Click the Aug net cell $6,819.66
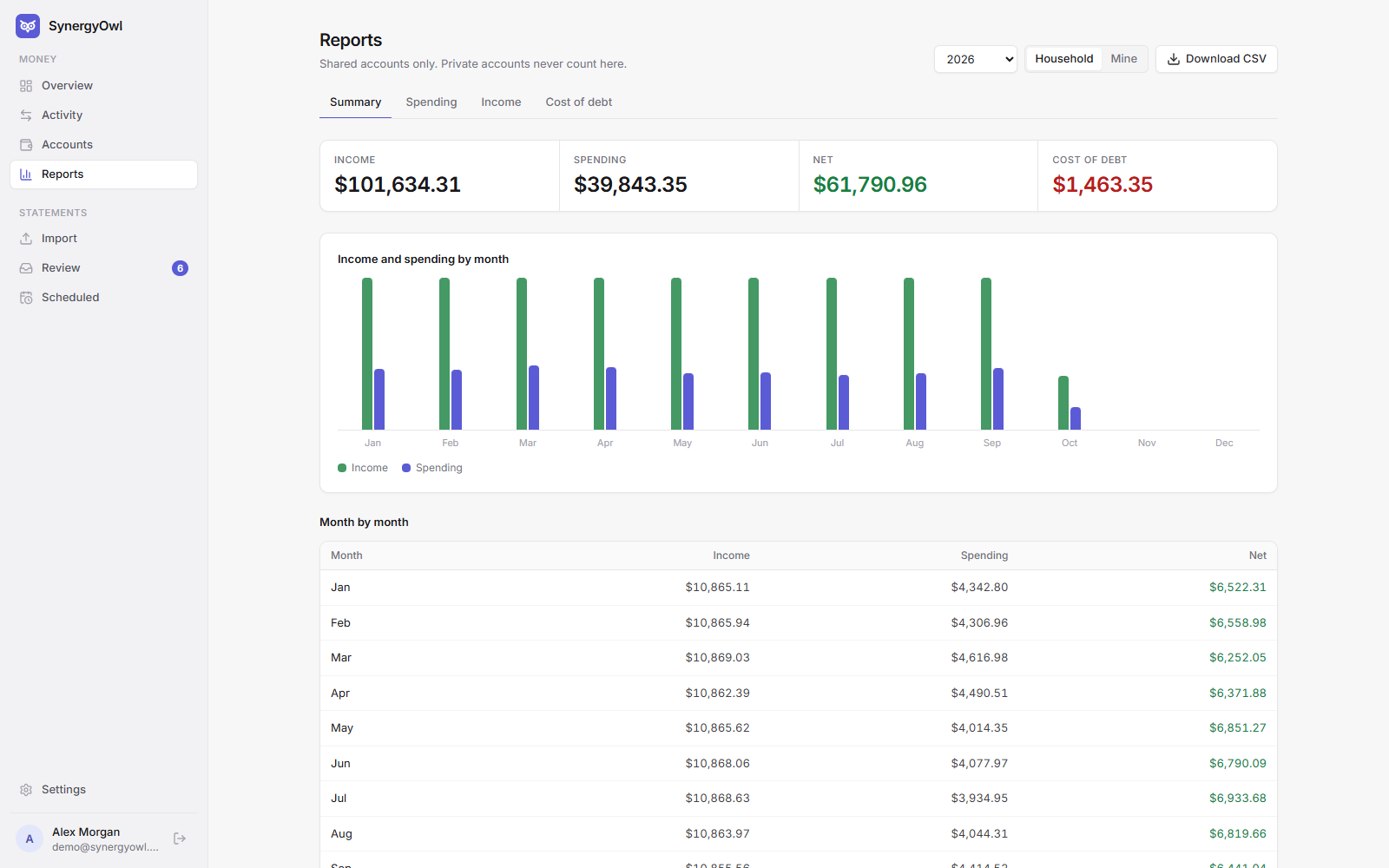Screen dimensions: 1389x868 [x=1237, y=834]
